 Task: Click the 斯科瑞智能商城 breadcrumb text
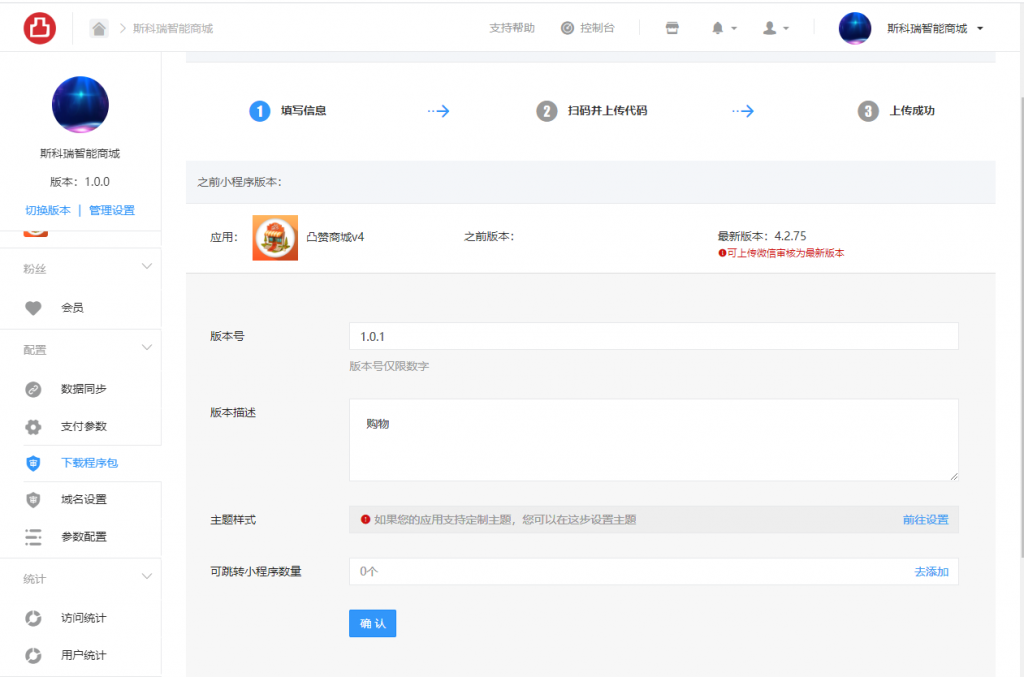pos(173,28)
